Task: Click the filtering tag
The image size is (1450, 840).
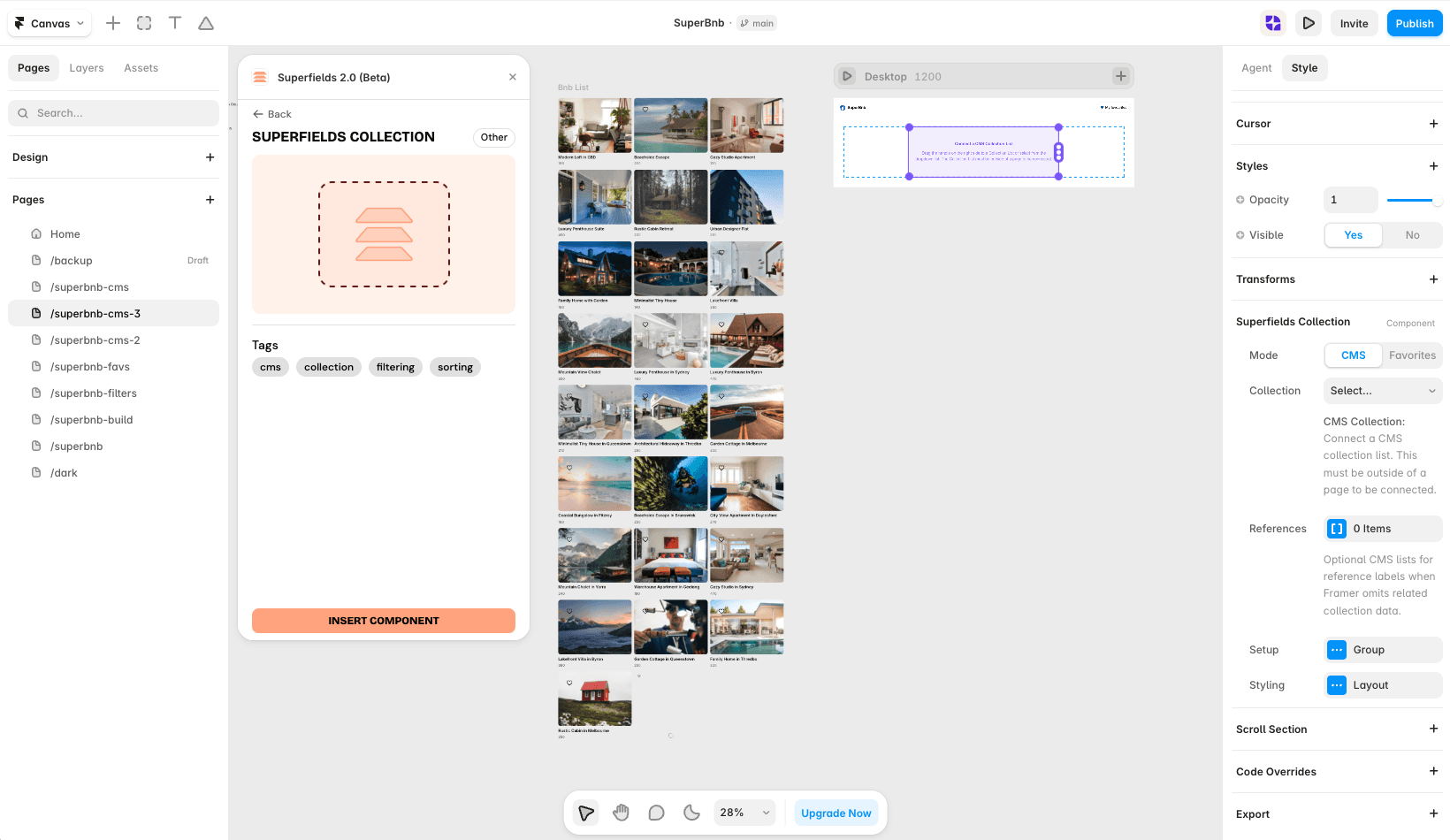Action: click(x=395, y=367)
